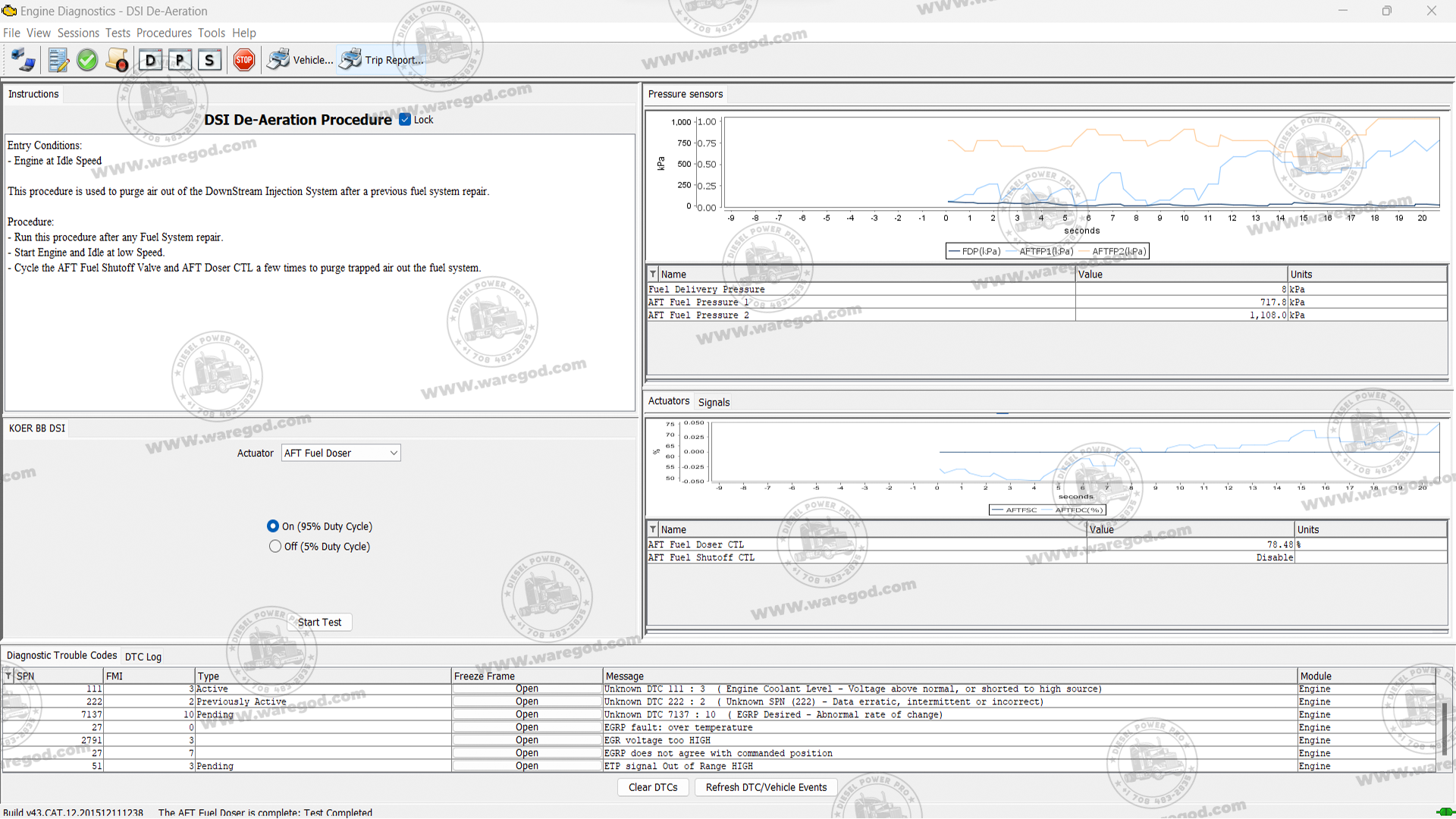The height and width of the screenshot is (819, 1456).
Task: Open the Actuator dropdown
Action: [x=340, y=453]
